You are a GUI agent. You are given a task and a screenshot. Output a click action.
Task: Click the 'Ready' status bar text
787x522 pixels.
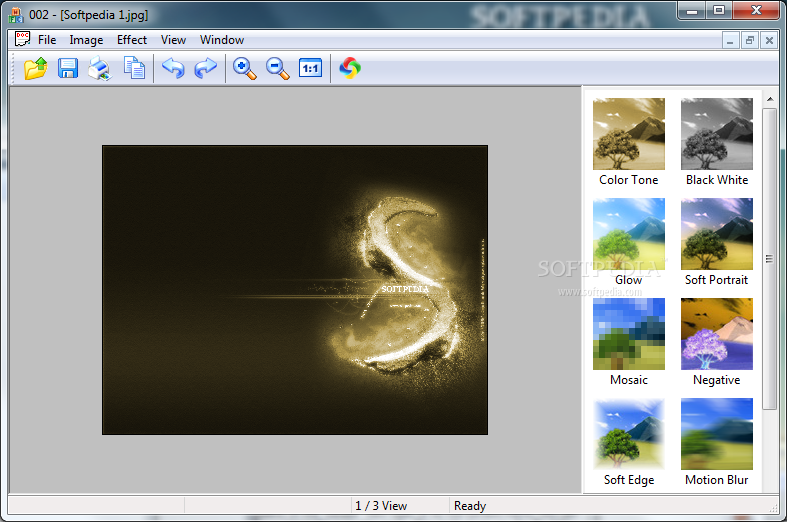(470, 506)
